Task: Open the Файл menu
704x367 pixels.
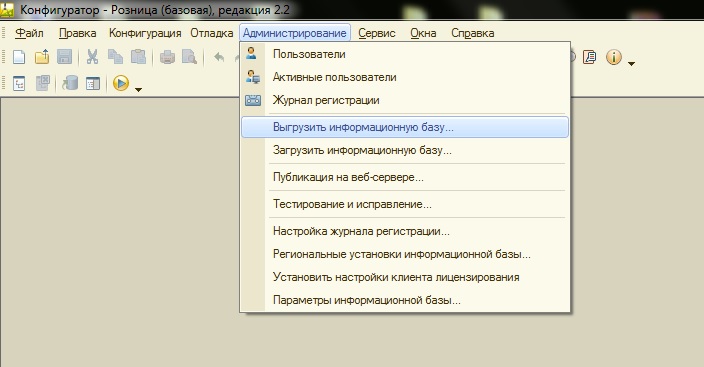Action: 29,33
